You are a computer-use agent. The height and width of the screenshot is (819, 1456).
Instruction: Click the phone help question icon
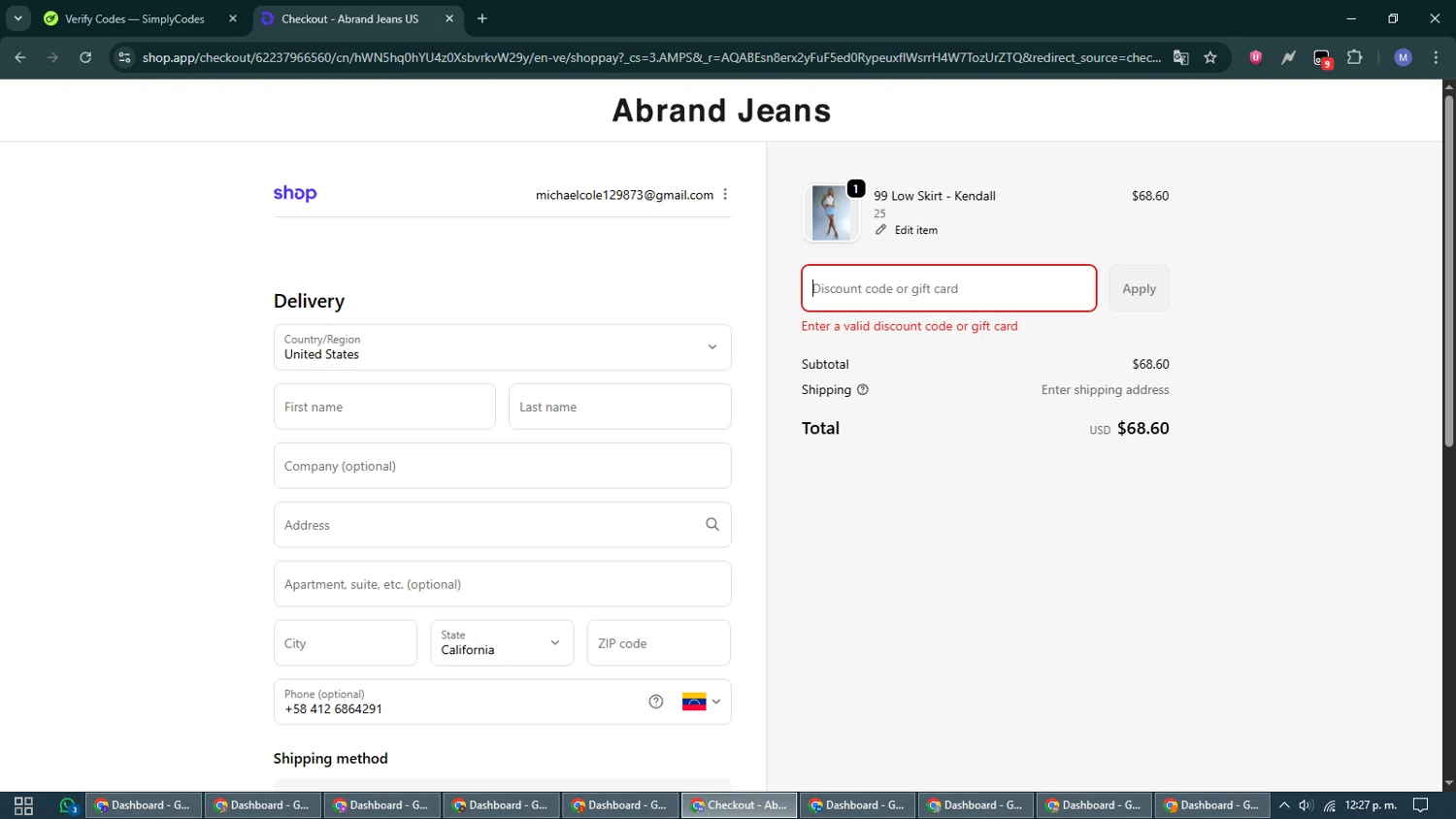coord(656,702)
